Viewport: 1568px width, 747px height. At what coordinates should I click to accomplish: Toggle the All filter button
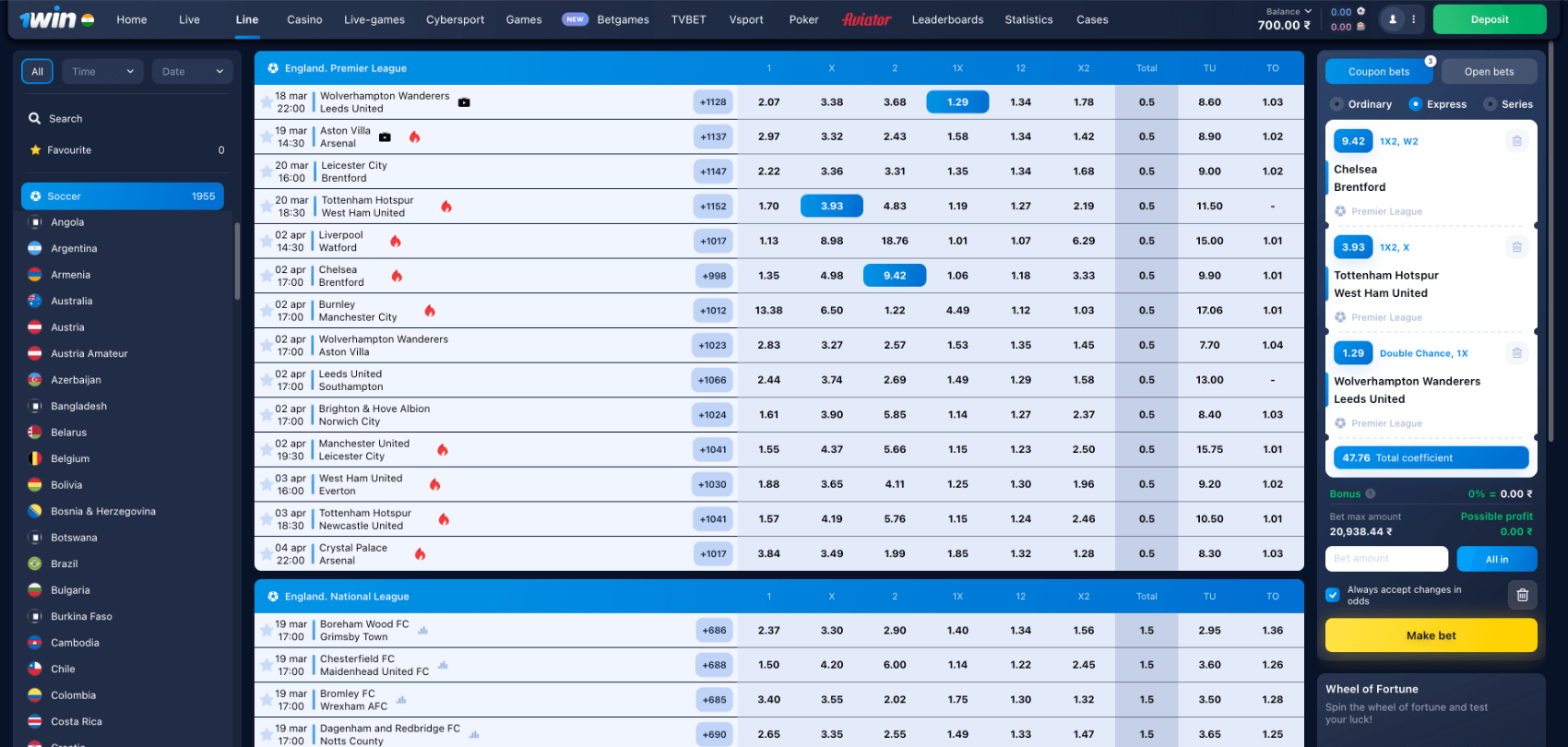click(37, 71)
